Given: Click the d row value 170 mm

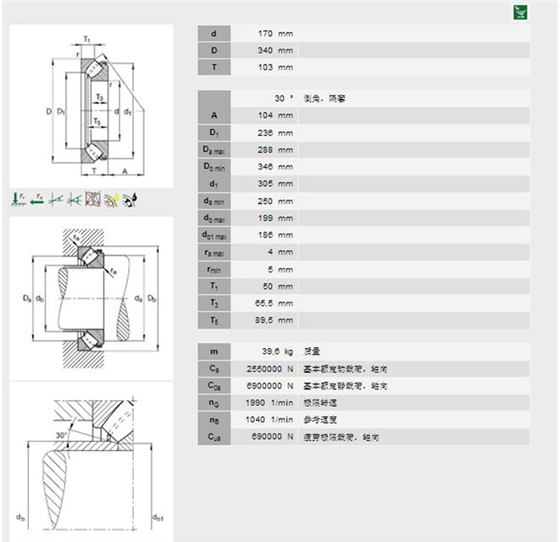Looking at the screenshot, I should coord(275,34).
